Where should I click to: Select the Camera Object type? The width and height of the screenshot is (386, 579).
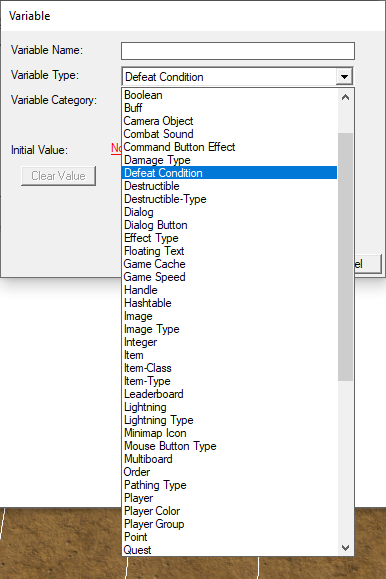coord(229,121)
